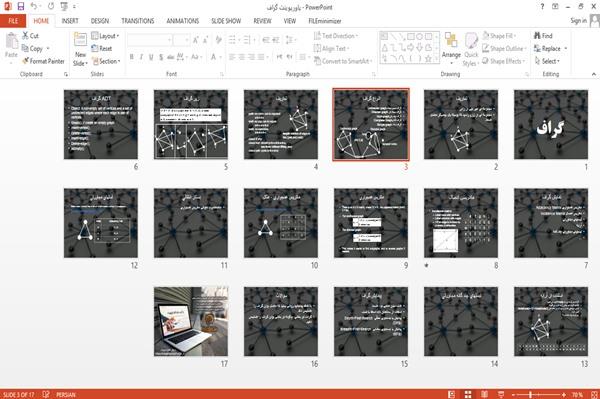The image size is (600, 399).
Task: Switch to Slide Sorter view in status bar
Action: point(468,394)
